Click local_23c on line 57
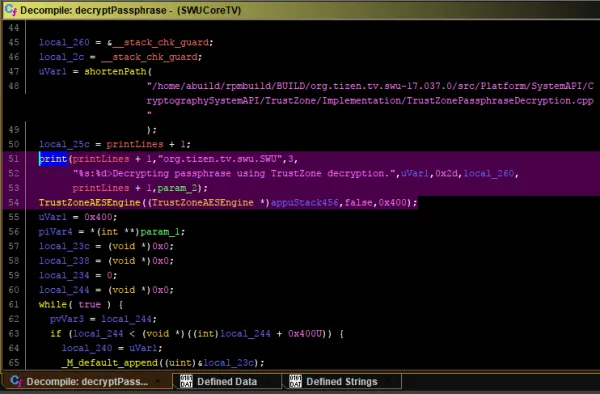This screenshot has height=394, width=600. pos(64,246)
